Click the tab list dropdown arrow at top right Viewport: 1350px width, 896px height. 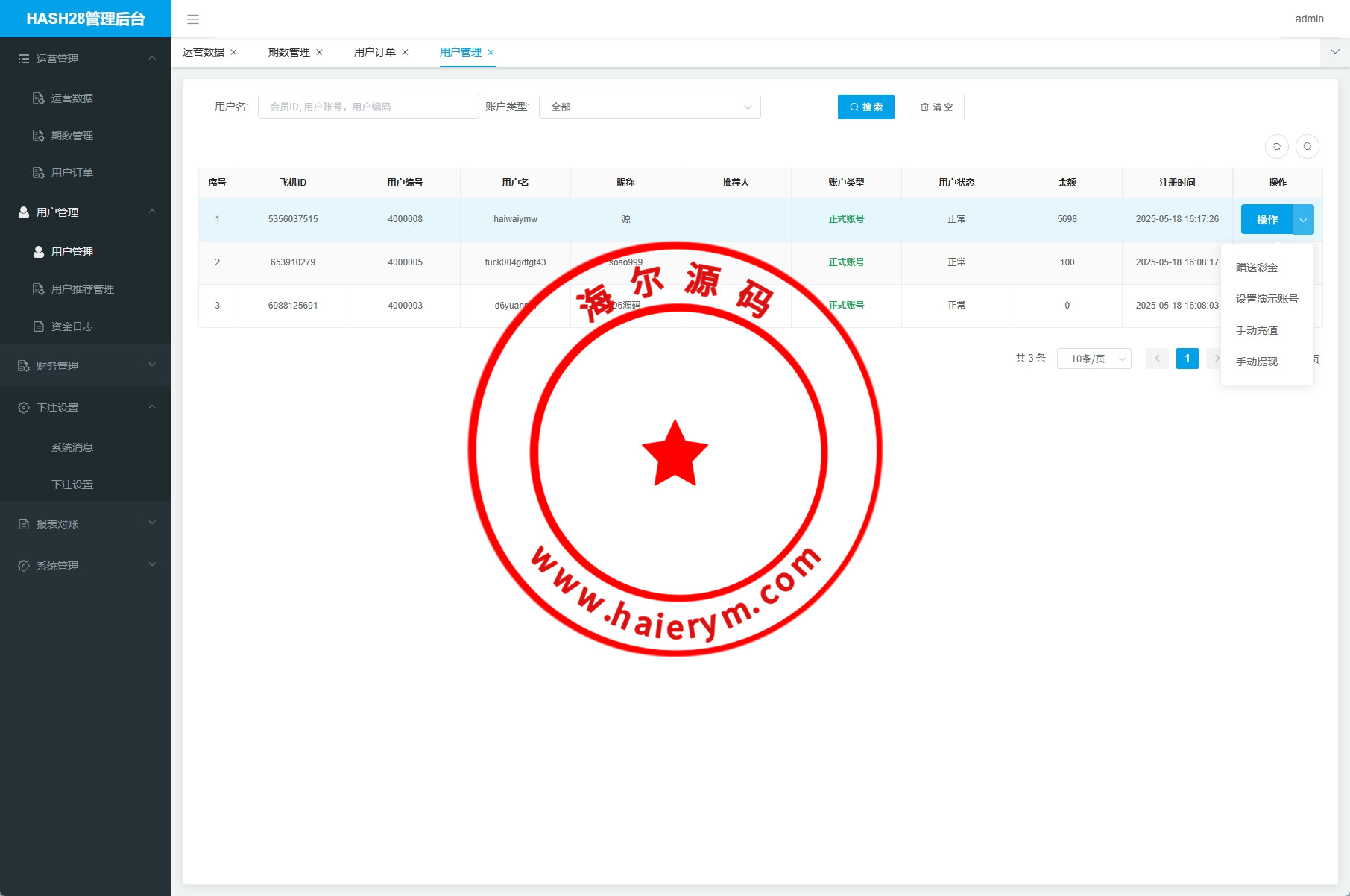(x=1334, y=52)
